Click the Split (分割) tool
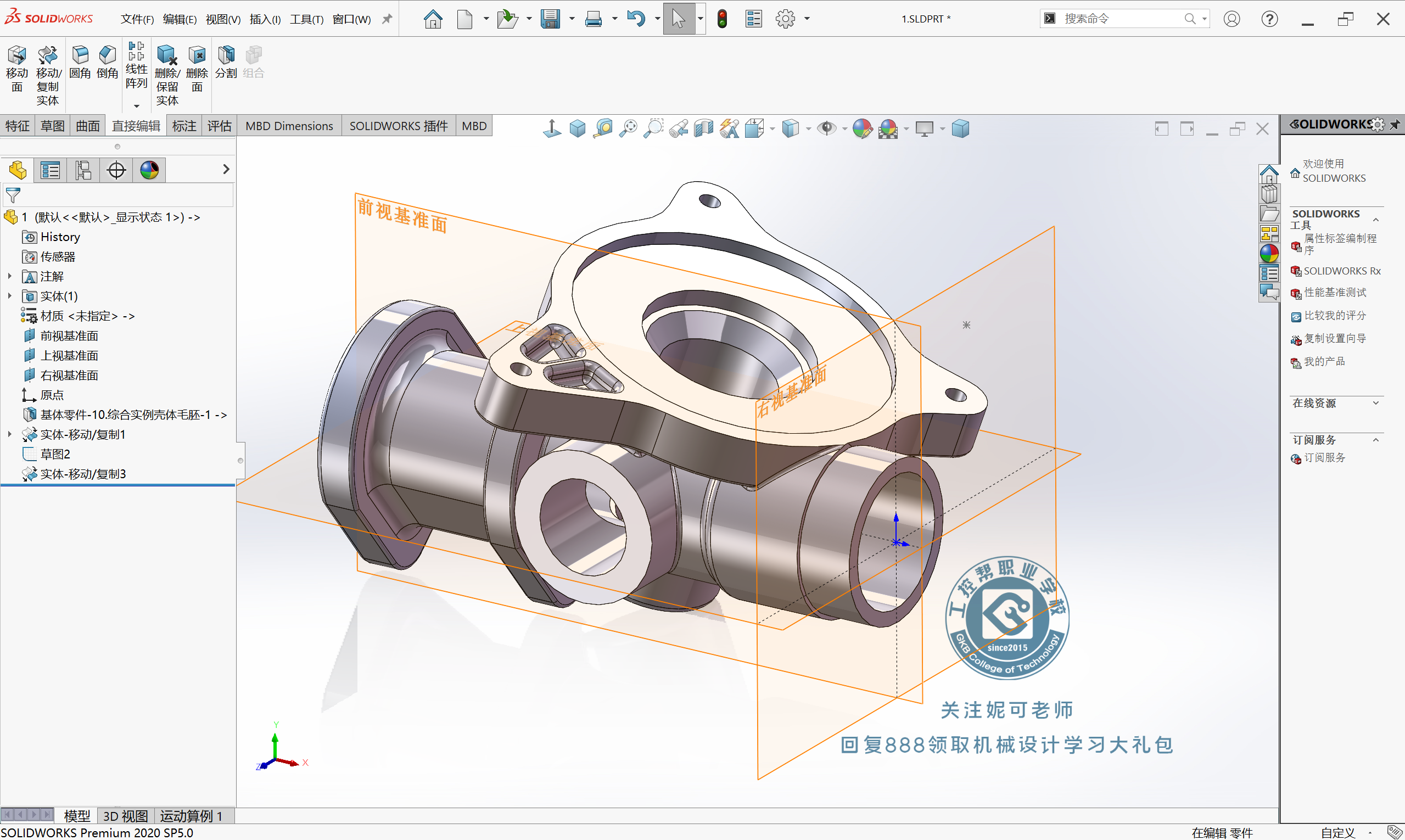 click(x=226, y=61)
